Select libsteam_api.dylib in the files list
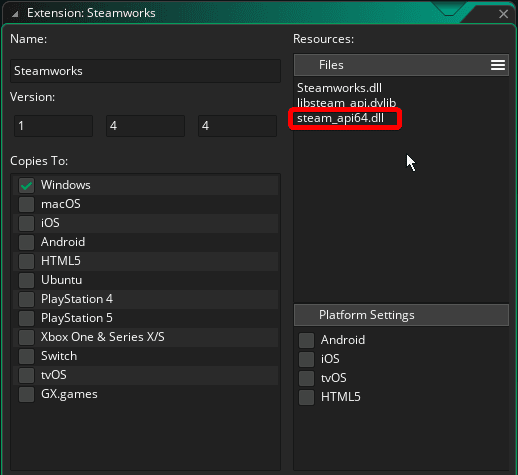 click(x=346, y=103)
